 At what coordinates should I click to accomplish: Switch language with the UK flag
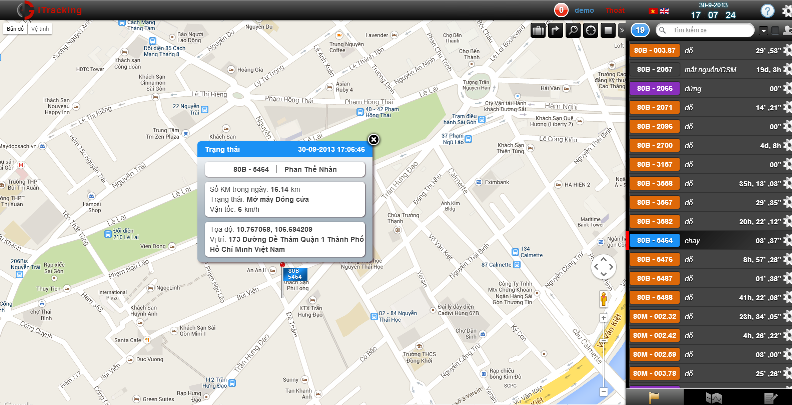pyautogui.click(x=665, y=11)
